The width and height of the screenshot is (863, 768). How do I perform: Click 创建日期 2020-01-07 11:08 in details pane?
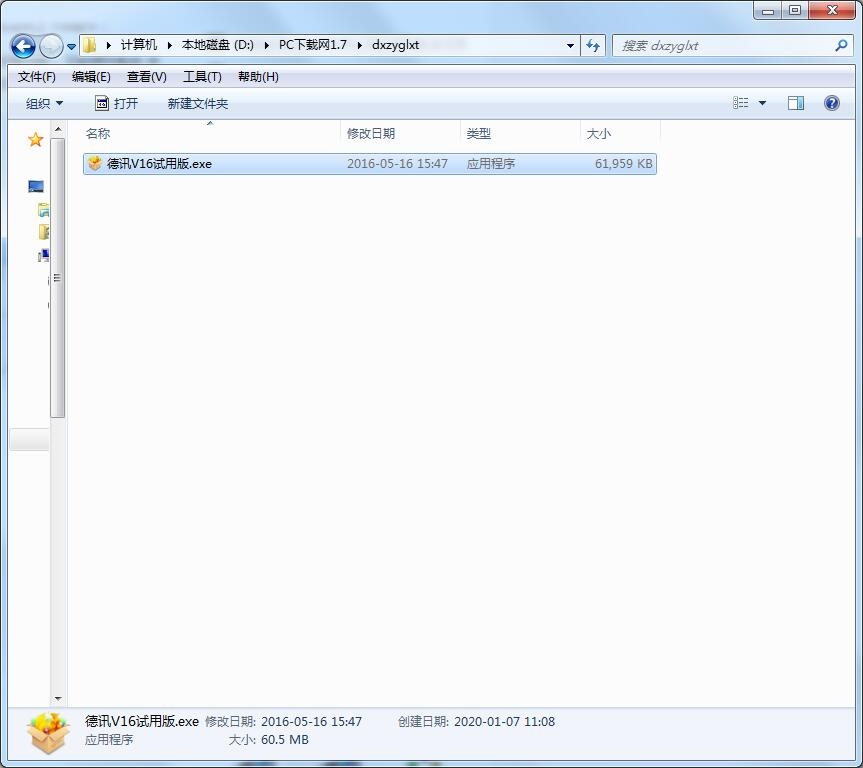(x=476, y=721)
